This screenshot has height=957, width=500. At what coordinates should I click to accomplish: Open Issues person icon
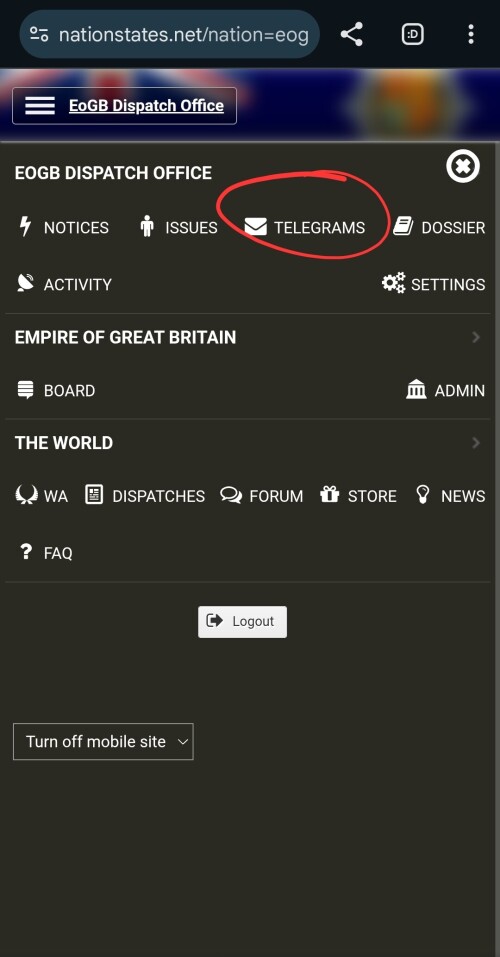coord(147,227)
